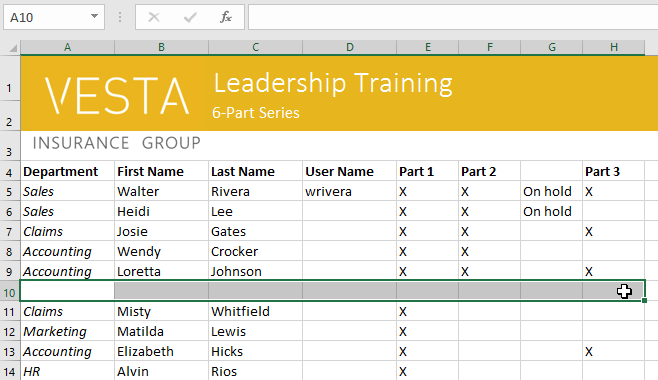The width and height of the screenshot is (658, 380).
Task: Click the formula bar options dots handle
Action: 120,17
